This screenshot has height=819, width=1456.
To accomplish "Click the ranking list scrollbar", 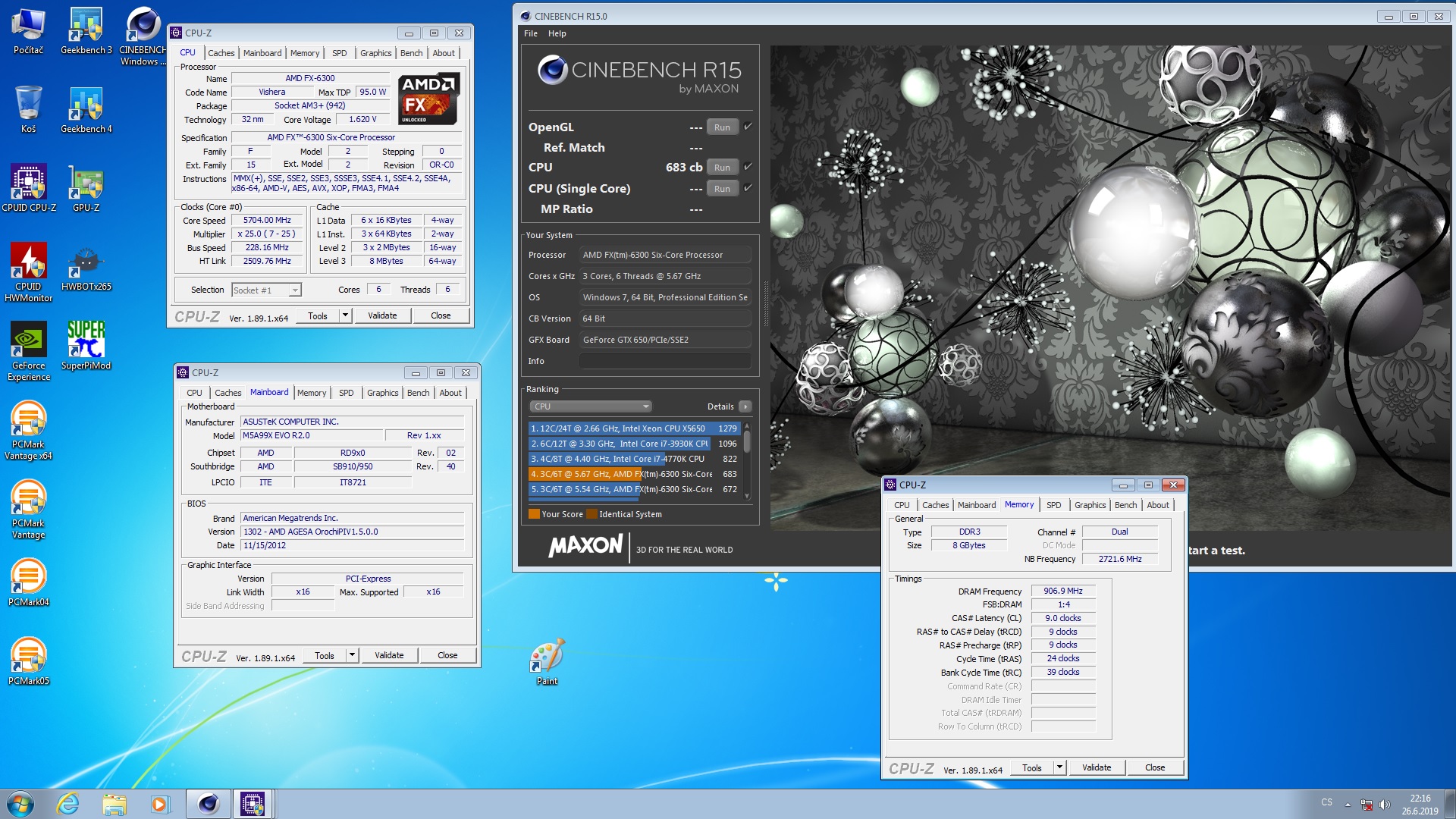I will click(747, 460).
